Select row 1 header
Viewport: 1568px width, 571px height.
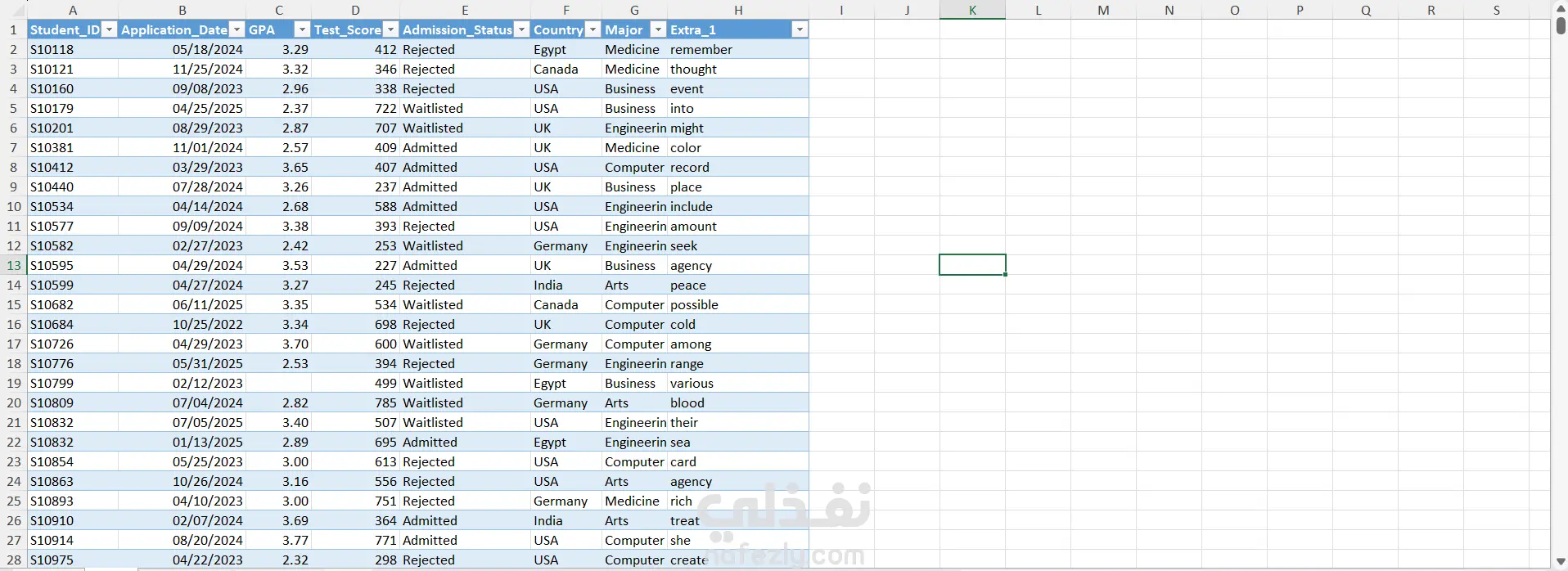click(x=14, y=29)
